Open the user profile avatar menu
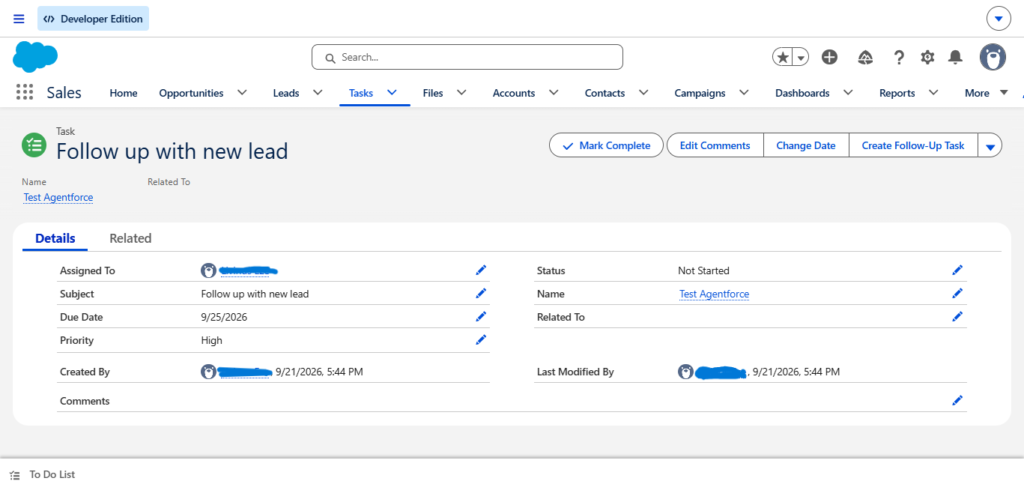1024x490 pixels. (993, 57)
